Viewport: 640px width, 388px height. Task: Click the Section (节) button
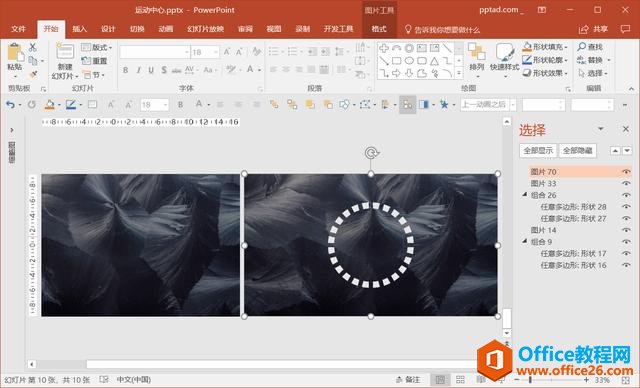point(93,75)
